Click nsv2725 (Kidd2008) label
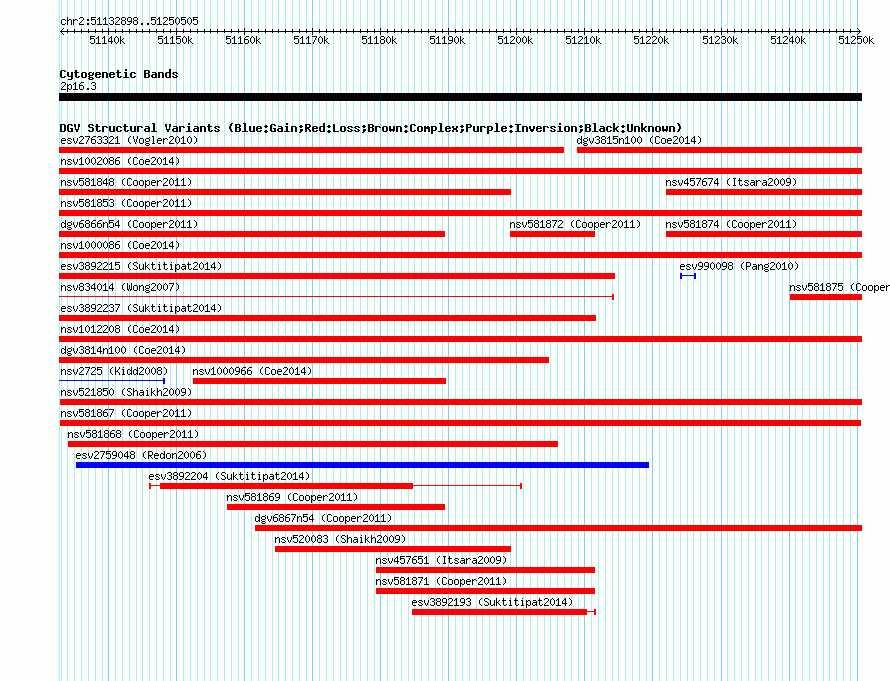 [x=114, y=371]
